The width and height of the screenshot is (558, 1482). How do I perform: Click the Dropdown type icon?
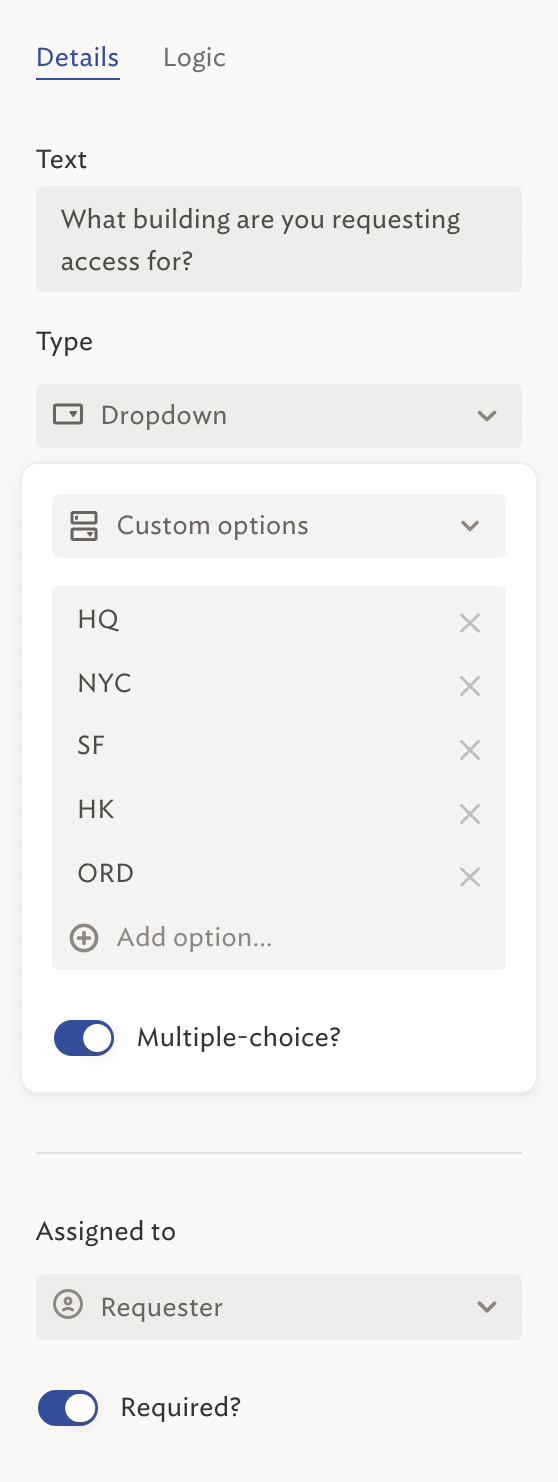(x=68, y=415)
